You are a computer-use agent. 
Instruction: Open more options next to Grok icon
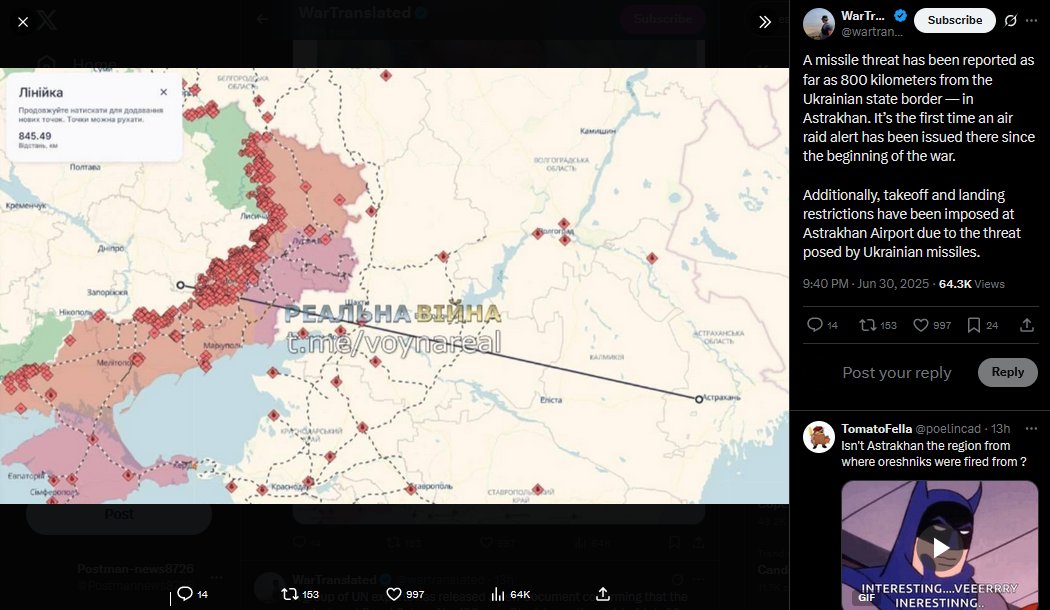coord(1031,20)
